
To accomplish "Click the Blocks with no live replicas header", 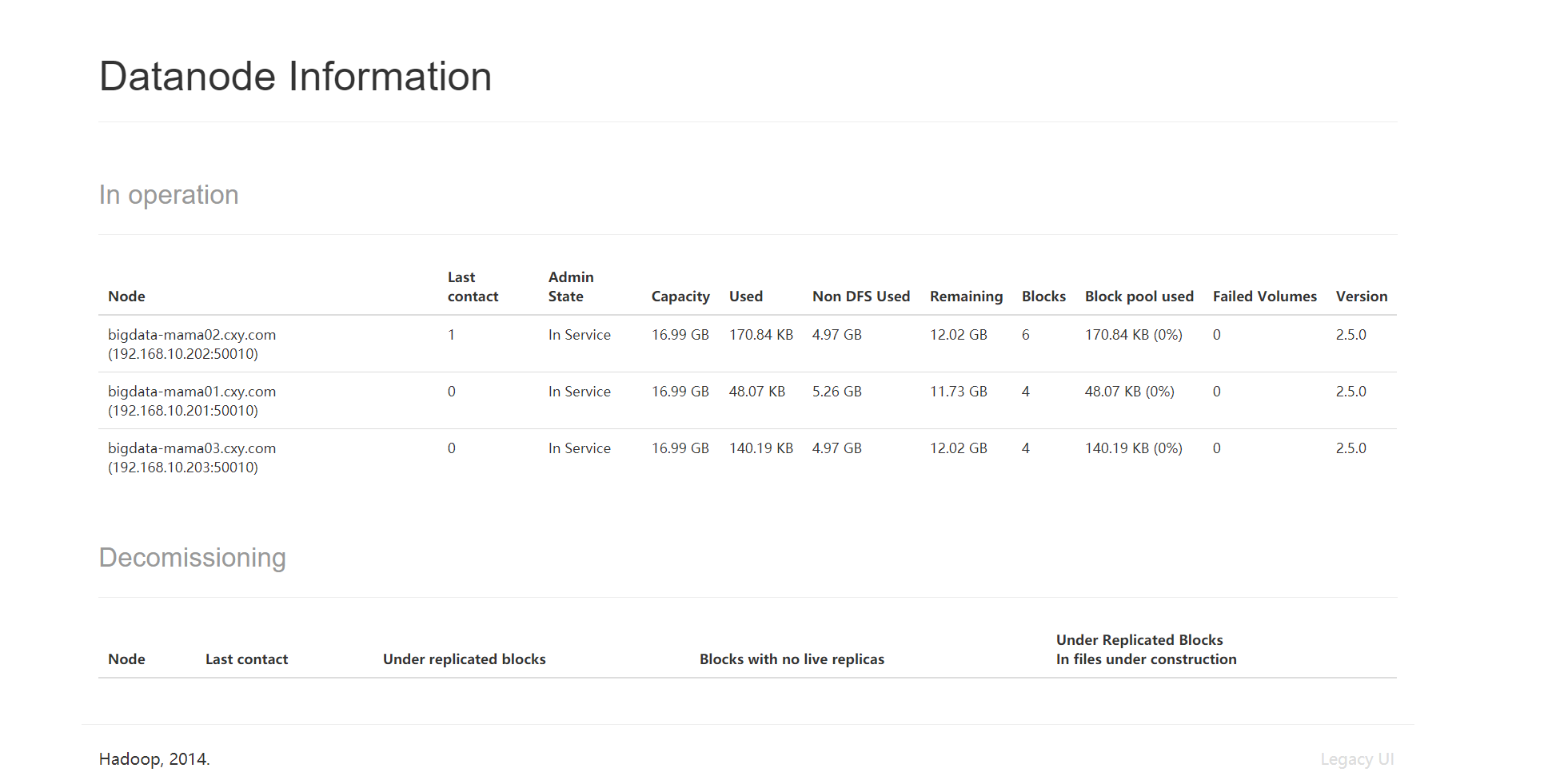I will point(792,659).
